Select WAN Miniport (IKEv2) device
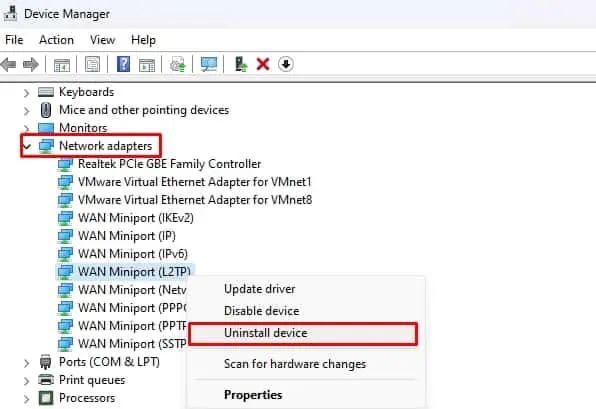 [136, 218]
